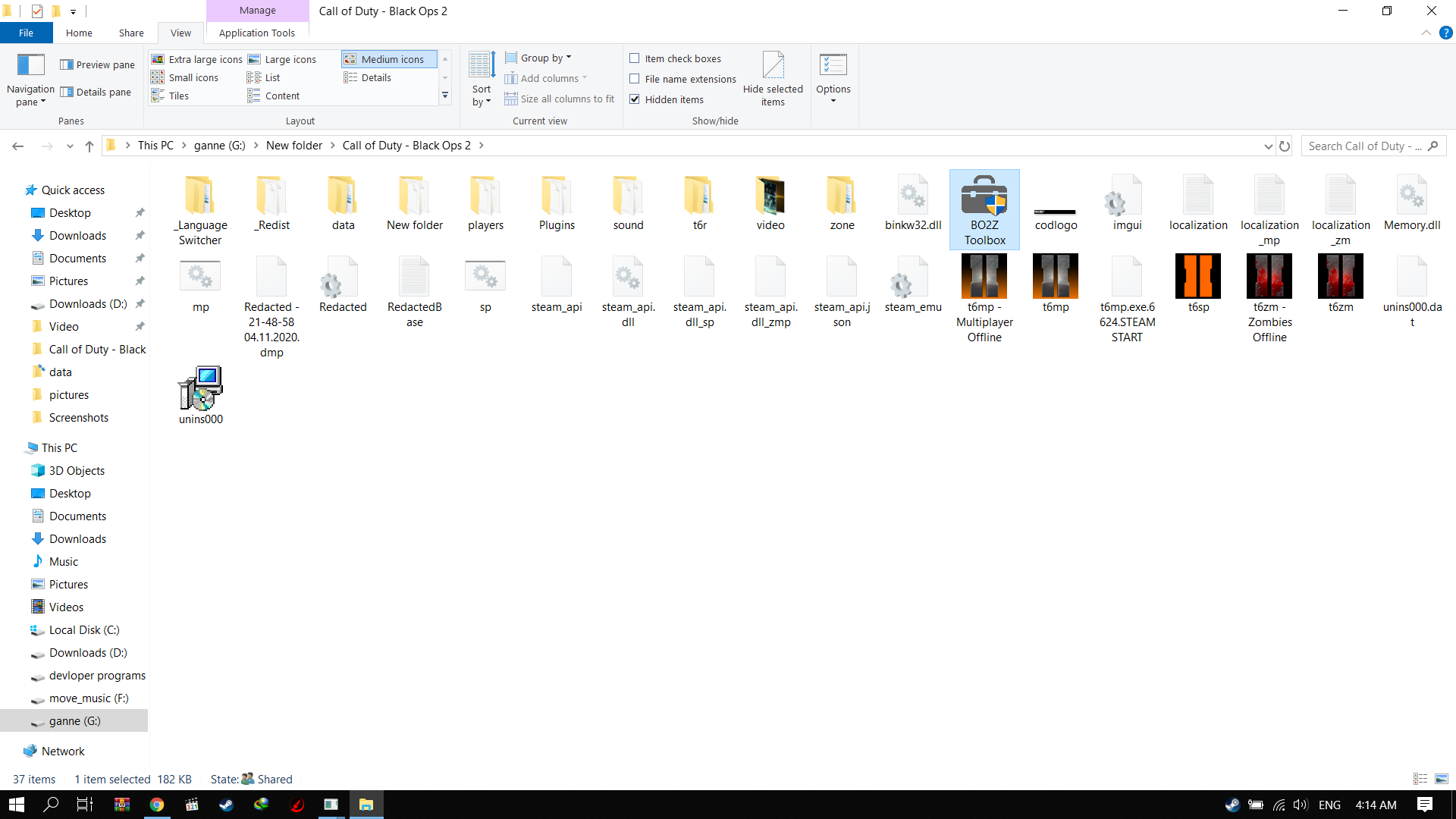1456x819 pixels.
Task: Select the Redacted - 21-48-58 dmp file
Action: pyautogui.click(x=271, y=306)
